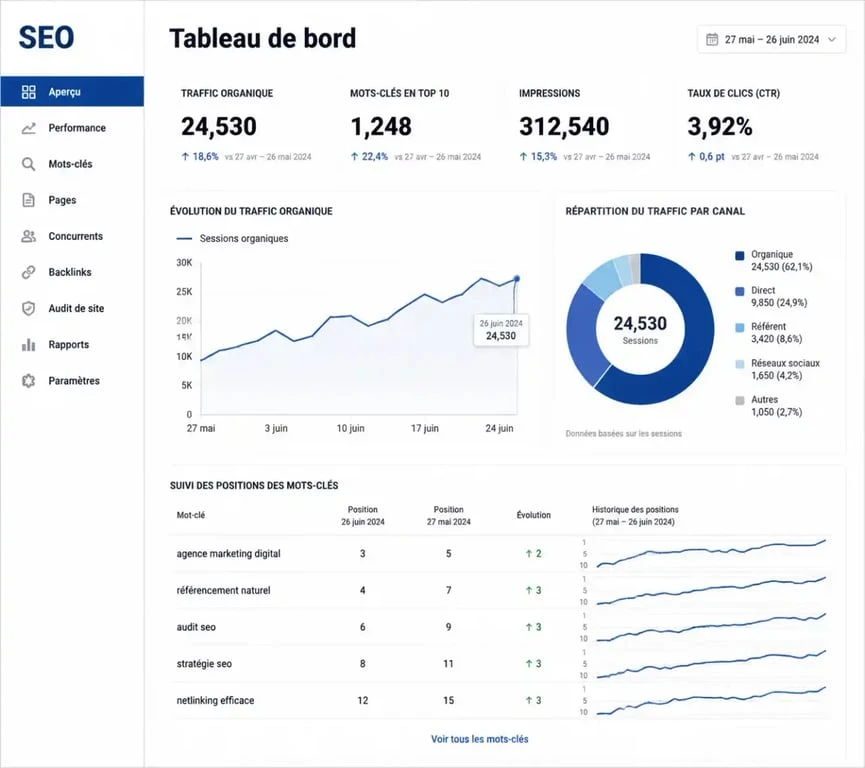Click the Performance chart icon
Image resolution: width=865 pixels, height=768 pixels.
[29, 128]
